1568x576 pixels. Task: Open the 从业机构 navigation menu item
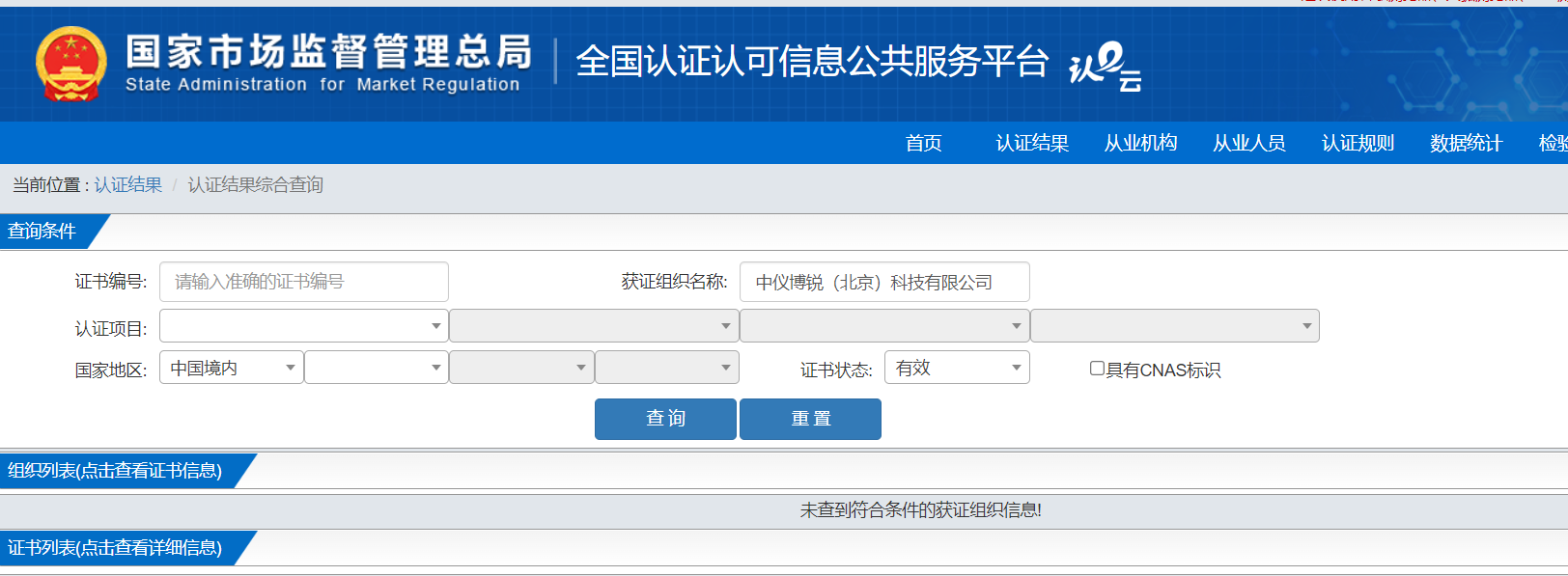[x=1140, y=143]
